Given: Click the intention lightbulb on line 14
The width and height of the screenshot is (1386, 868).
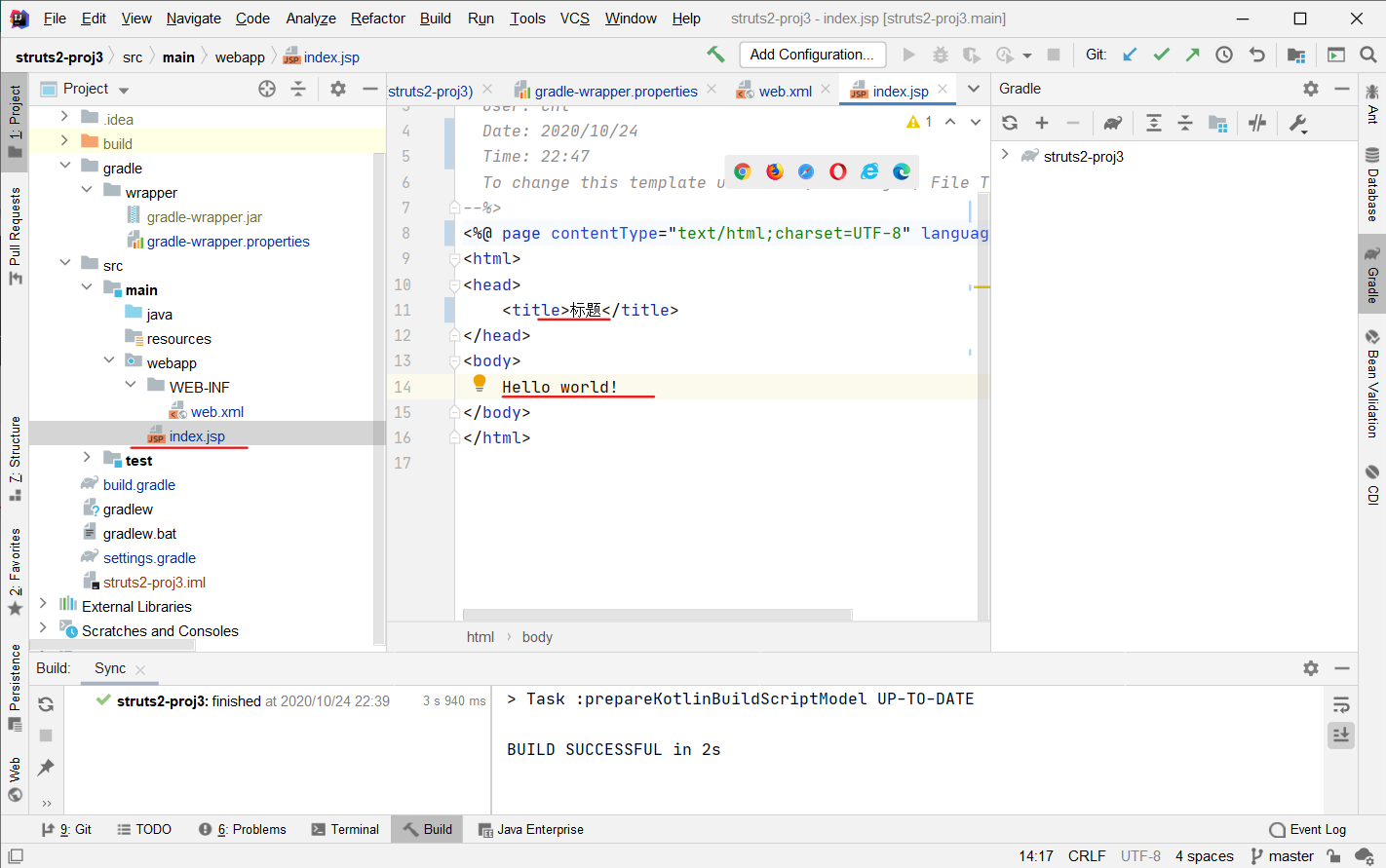Looking at the screenshot, I should point(480,383).
